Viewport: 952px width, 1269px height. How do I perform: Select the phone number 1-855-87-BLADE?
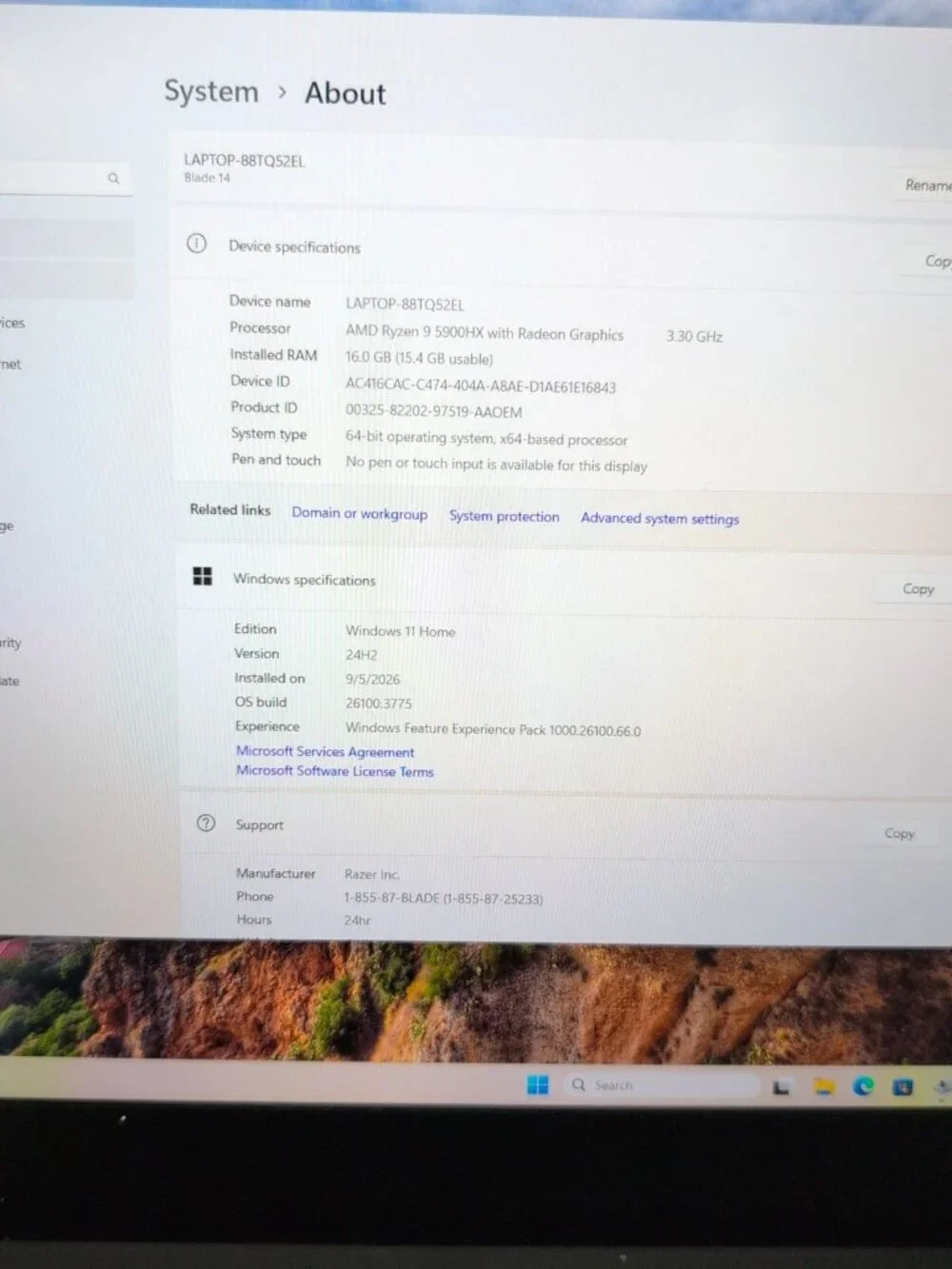pos(444,898)
